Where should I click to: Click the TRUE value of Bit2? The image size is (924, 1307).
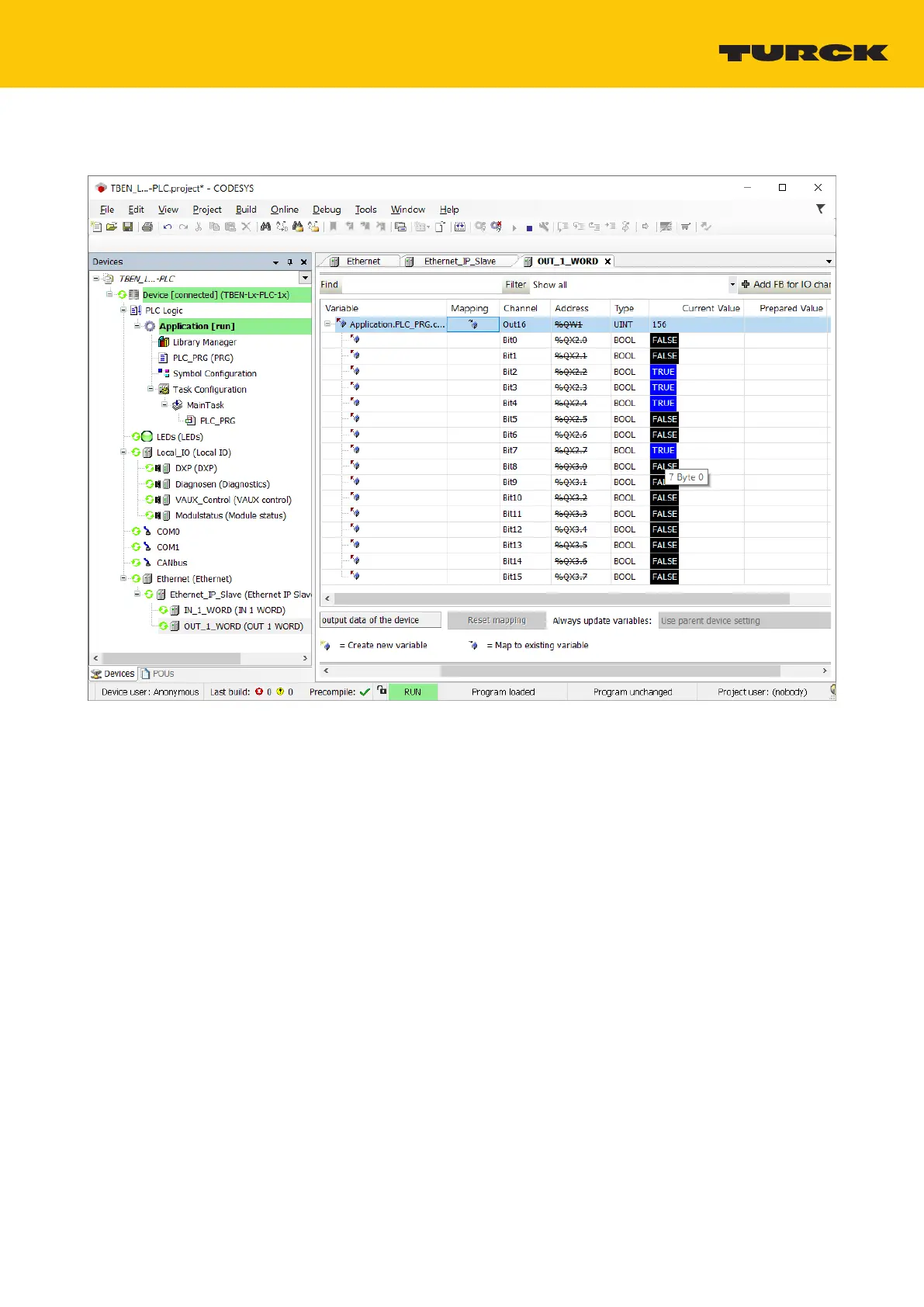tap(663, 372)
